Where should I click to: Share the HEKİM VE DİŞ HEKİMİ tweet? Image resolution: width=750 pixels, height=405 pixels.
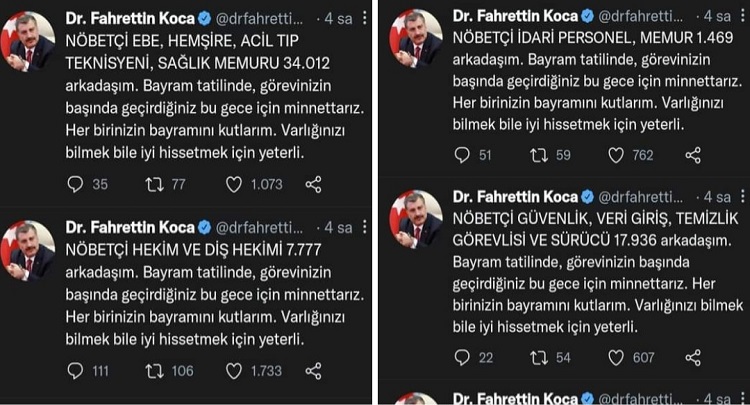[x=313, y=371]
